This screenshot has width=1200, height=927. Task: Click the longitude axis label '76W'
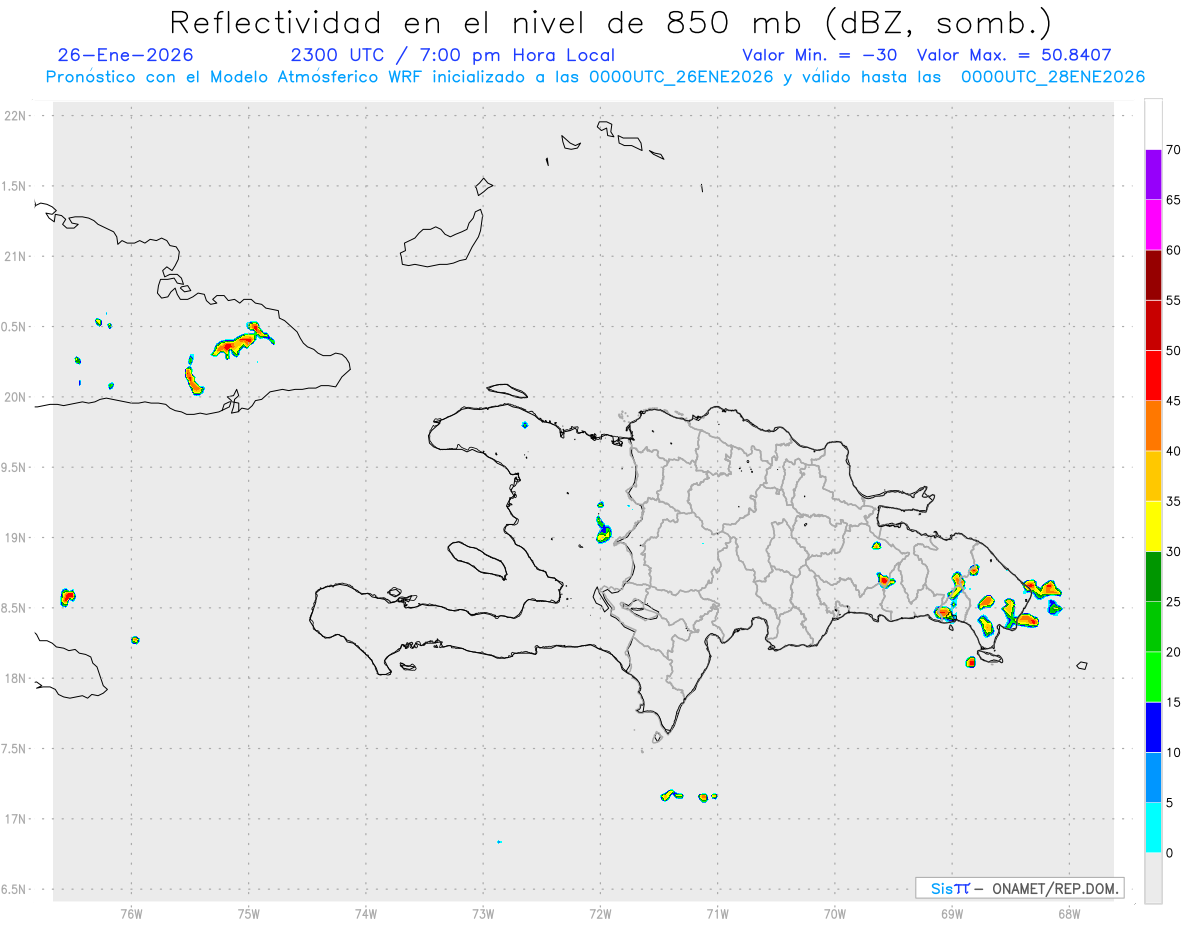coord(131,913)
